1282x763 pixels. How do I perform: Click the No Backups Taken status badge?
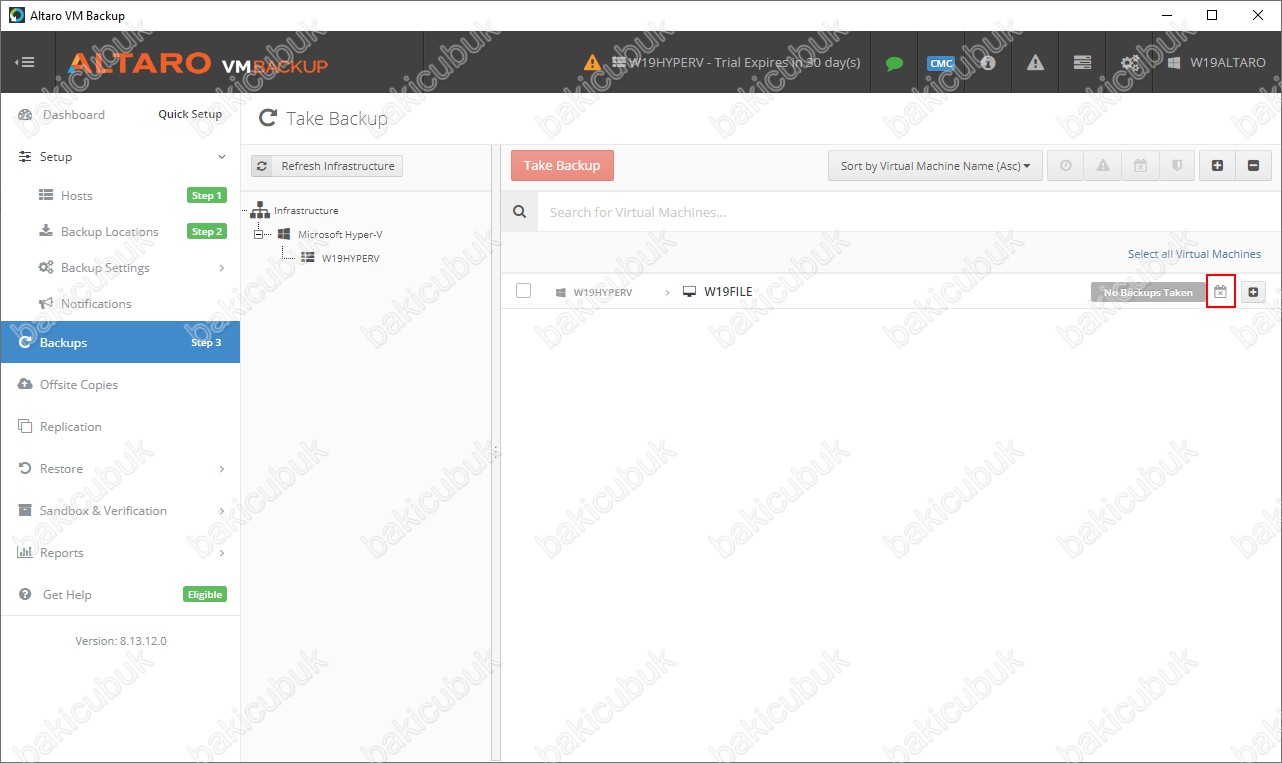click(1148, 292)
